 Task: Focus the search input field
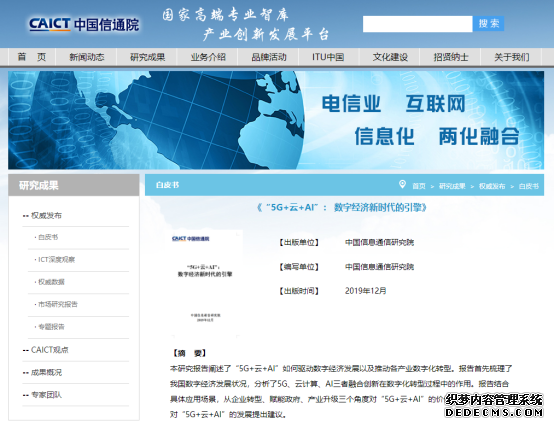click(418, 24)
